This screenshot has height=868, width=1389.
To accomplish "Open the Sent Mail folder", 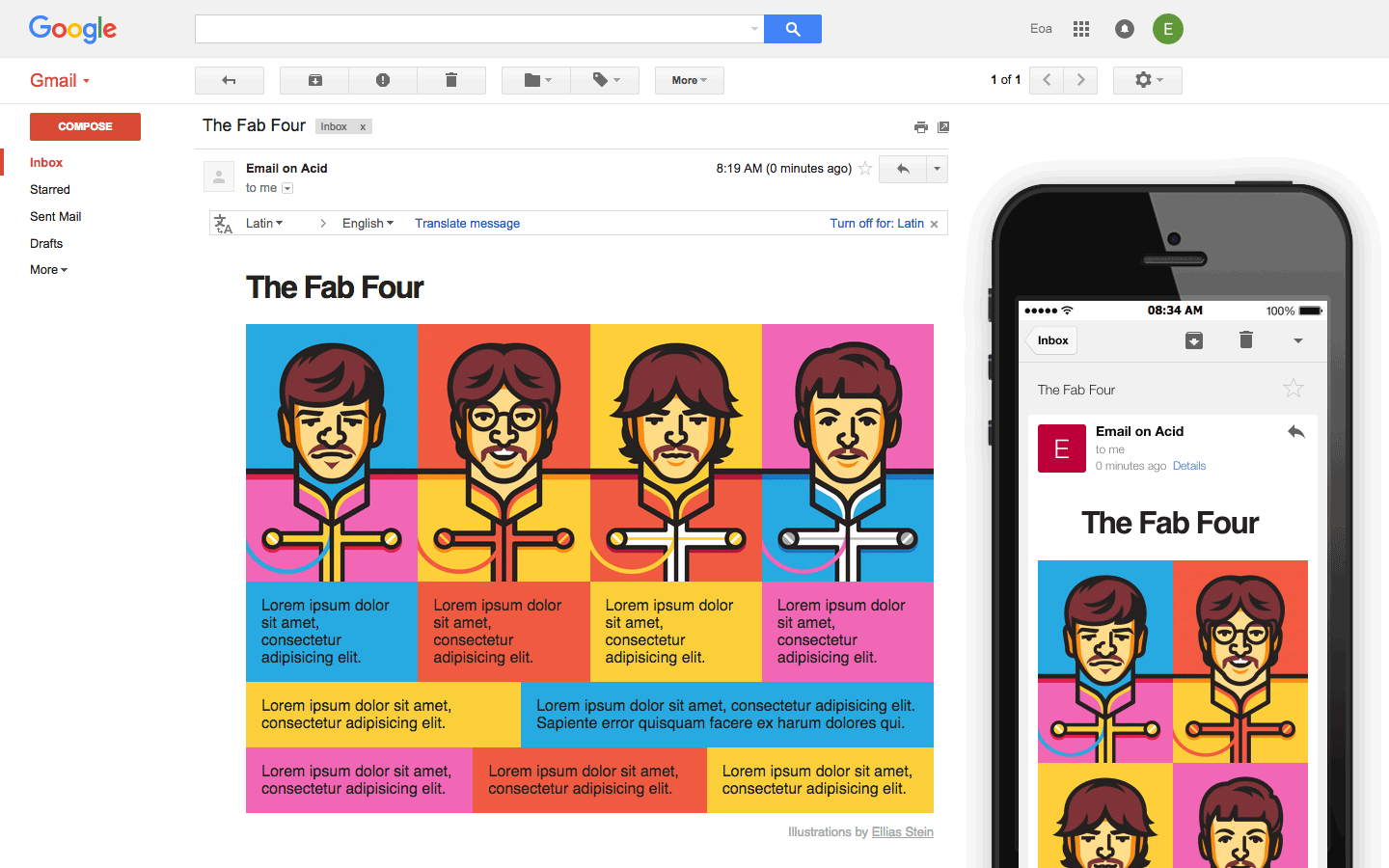I will coord(56,217).
